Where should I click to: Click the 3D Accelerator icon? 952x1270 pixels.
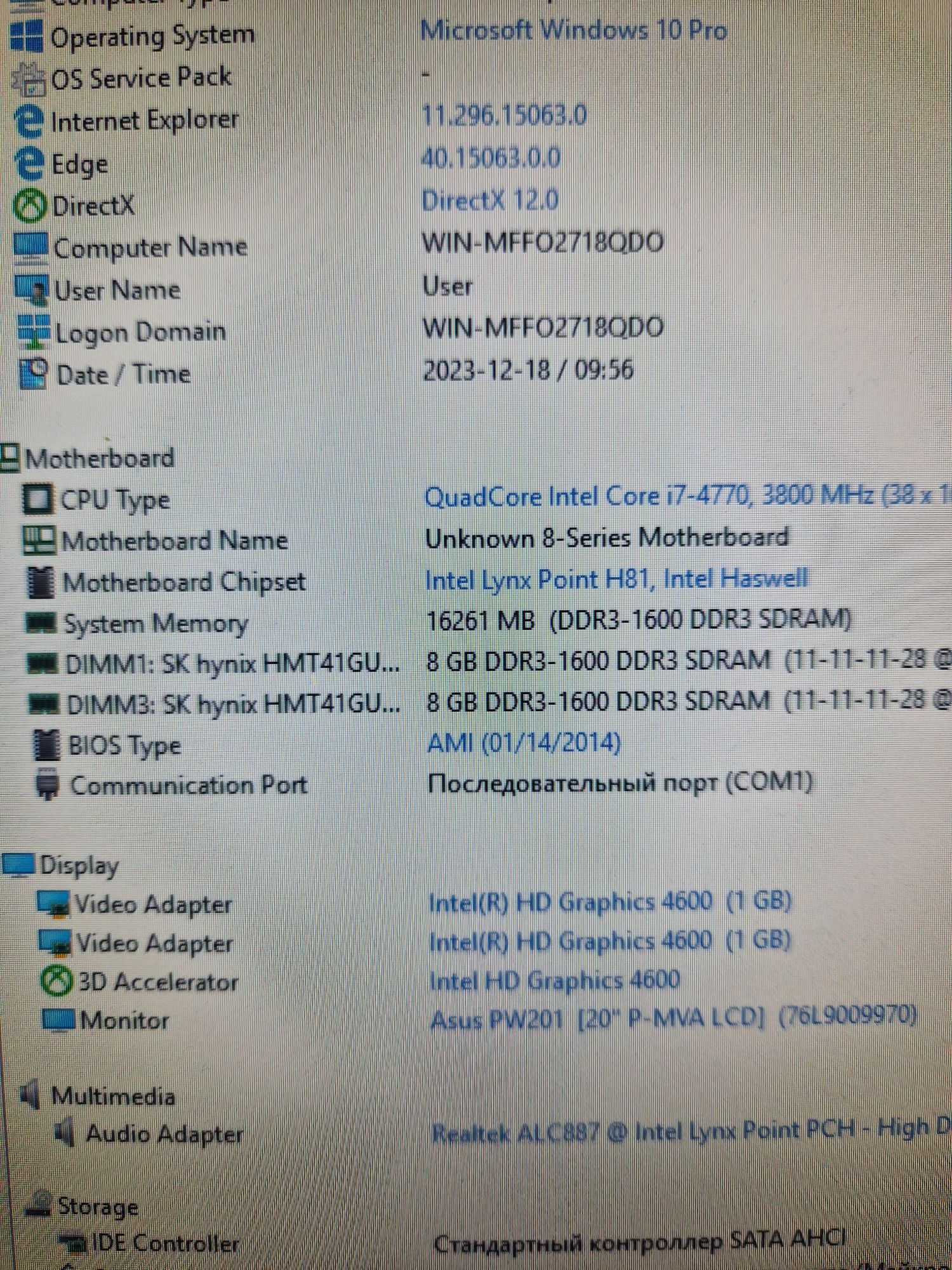pyautogui.click(x=56, y=982)
